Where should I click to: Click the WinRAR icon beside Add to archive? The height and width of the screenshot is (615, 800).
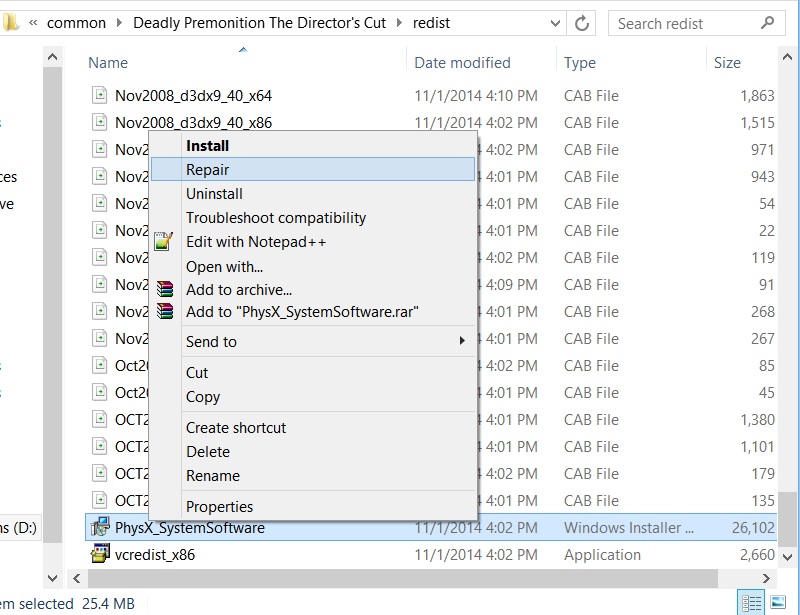165,290
